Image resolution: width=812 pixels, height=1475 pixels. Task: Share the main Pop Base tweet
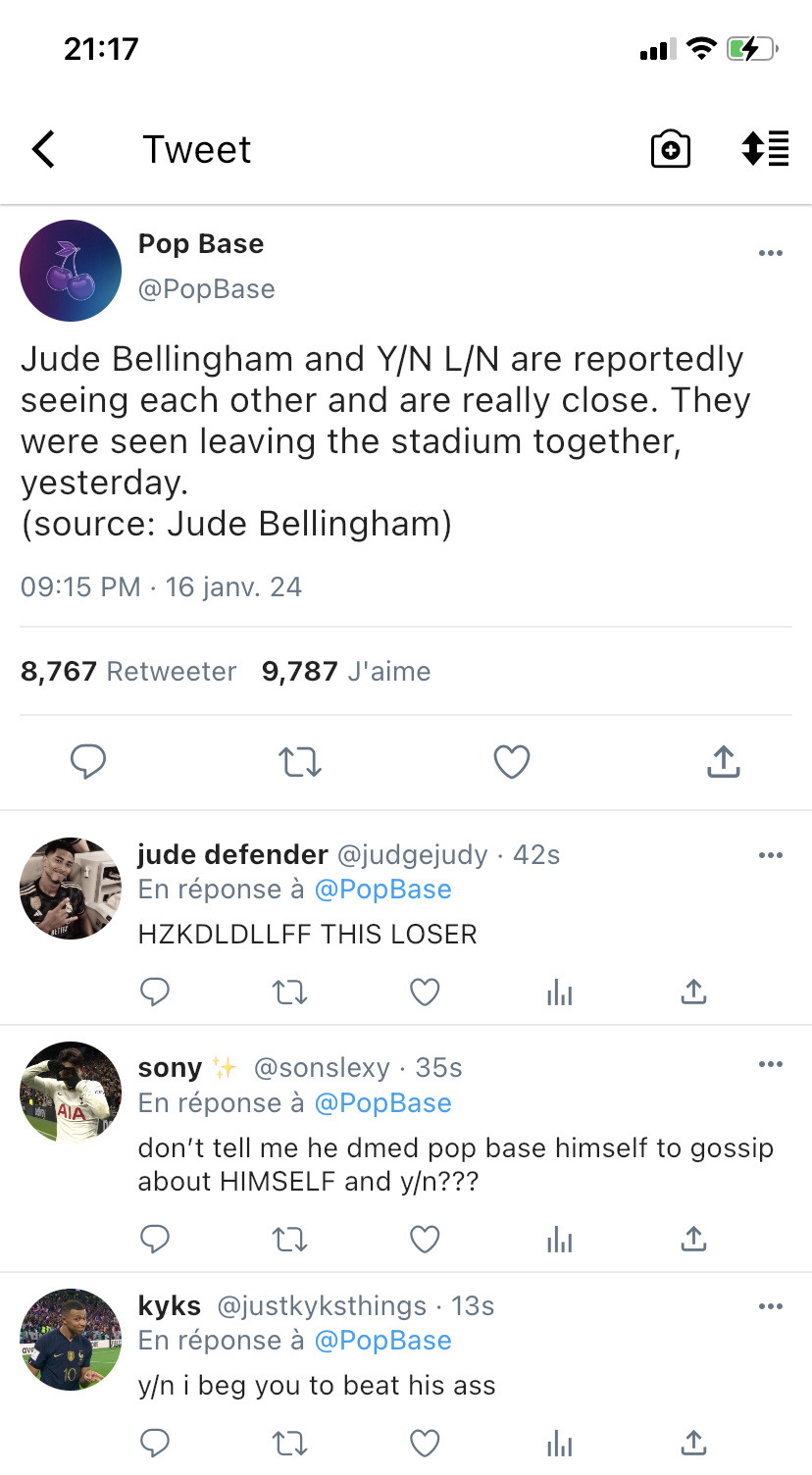tap(723, 762)
